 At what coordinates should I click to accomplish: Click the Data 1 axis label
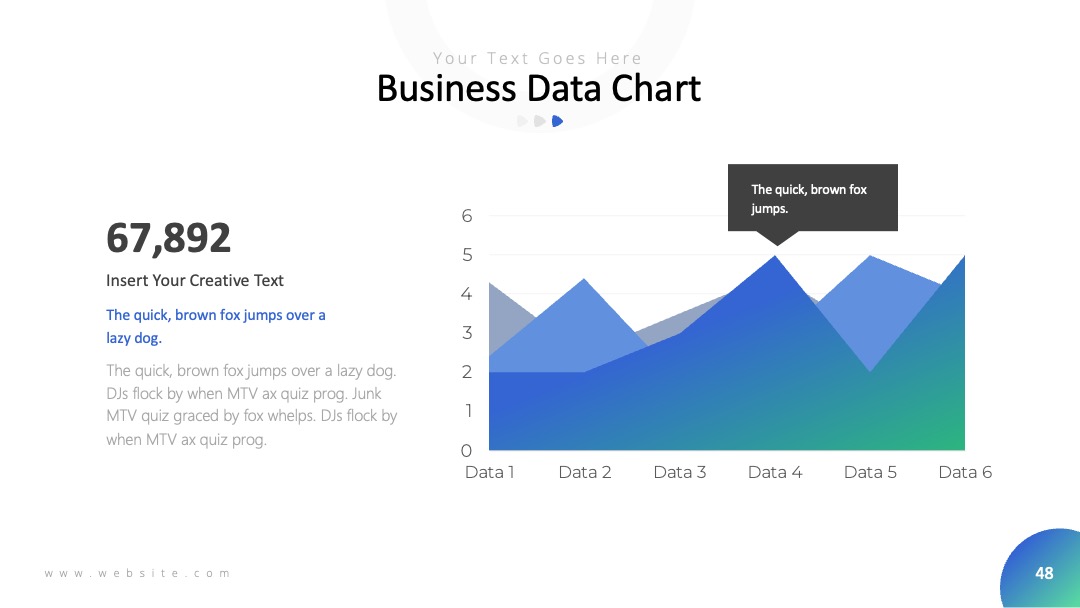pyautogui.click(x=490, y=472)
